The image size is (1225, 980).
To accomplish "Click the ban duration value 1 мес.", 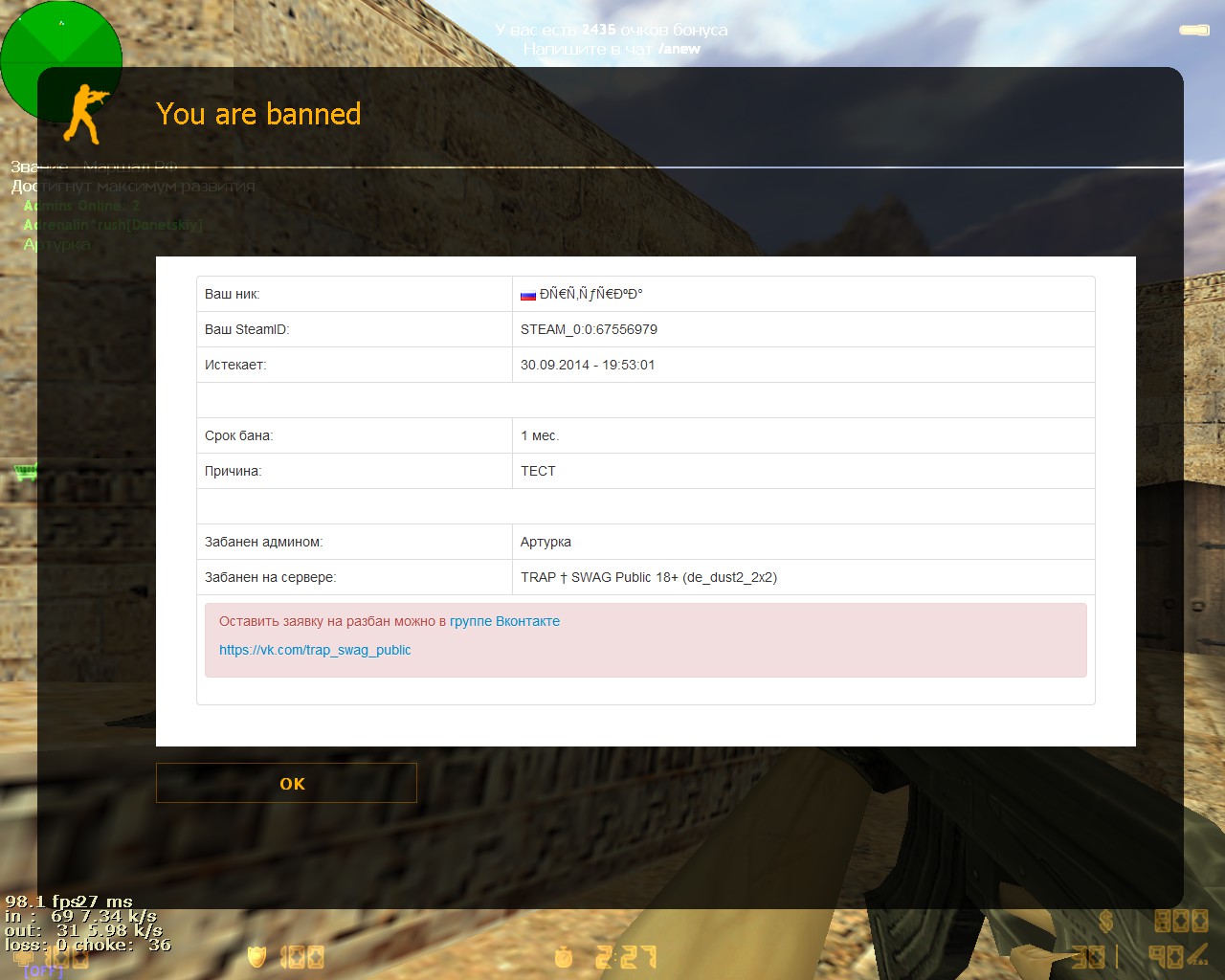I will [540, 435].
